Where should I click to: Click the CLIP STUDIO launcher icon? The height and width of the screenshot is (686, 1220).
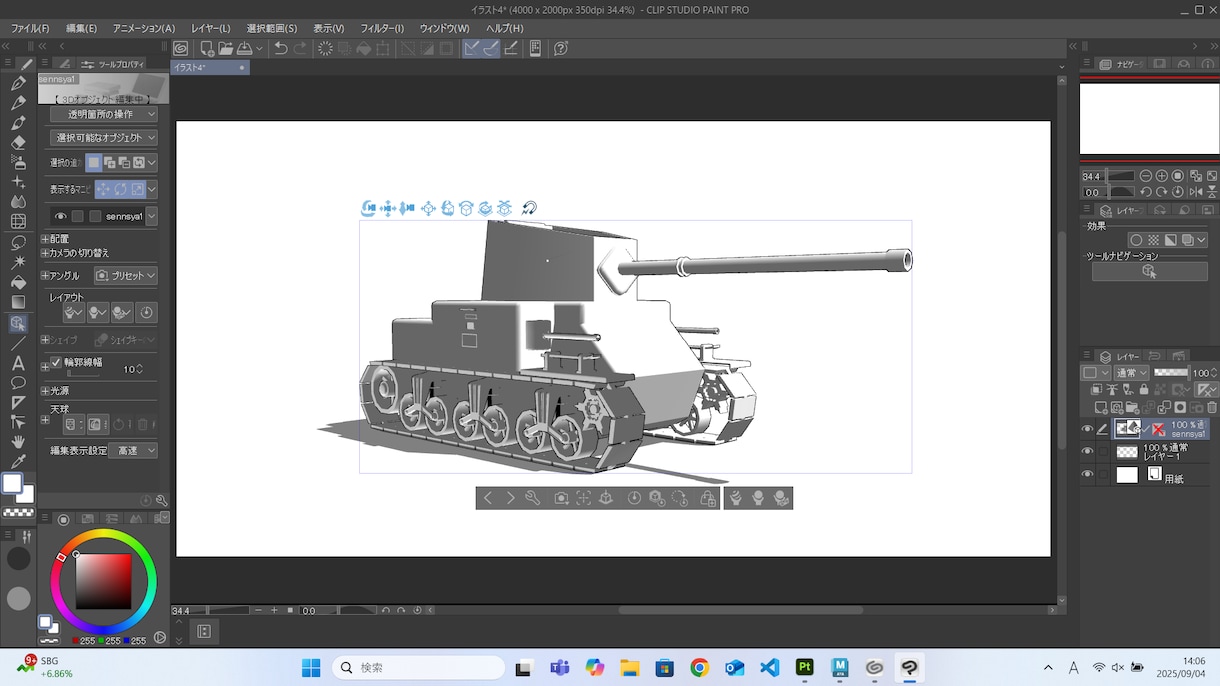(x=180, y=48)
